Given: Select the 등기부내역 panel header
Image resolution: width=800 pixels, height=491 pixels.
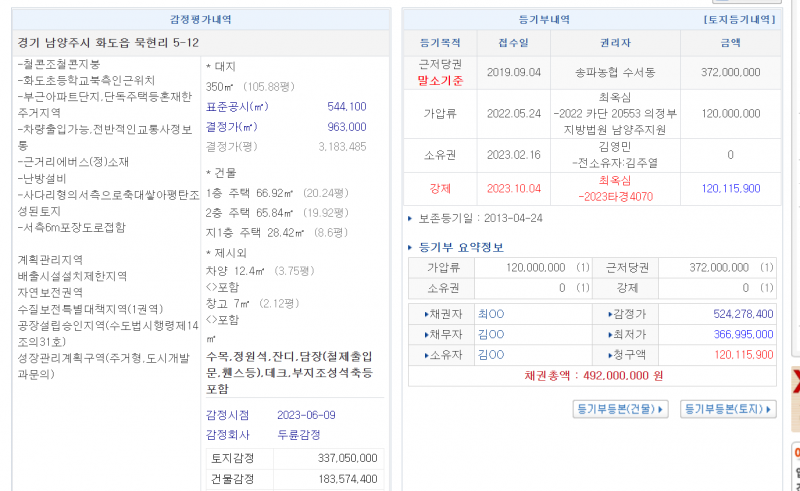Looking at the screenshot, I should click(545, 19).
